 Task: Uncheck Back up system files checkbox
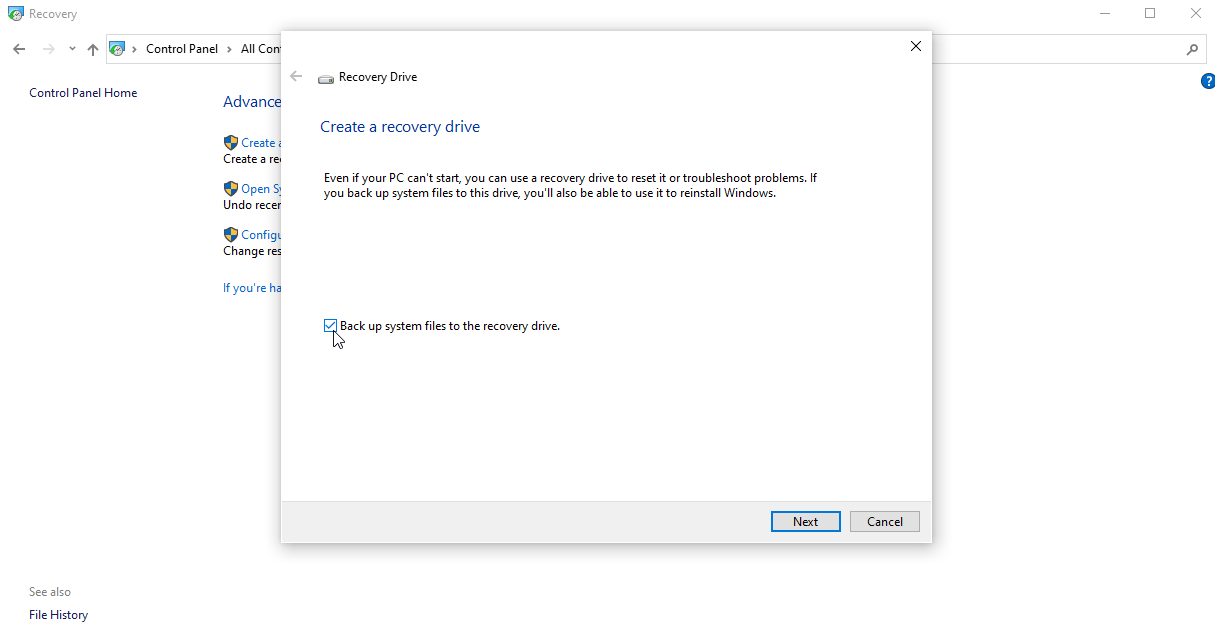point(330,326)
